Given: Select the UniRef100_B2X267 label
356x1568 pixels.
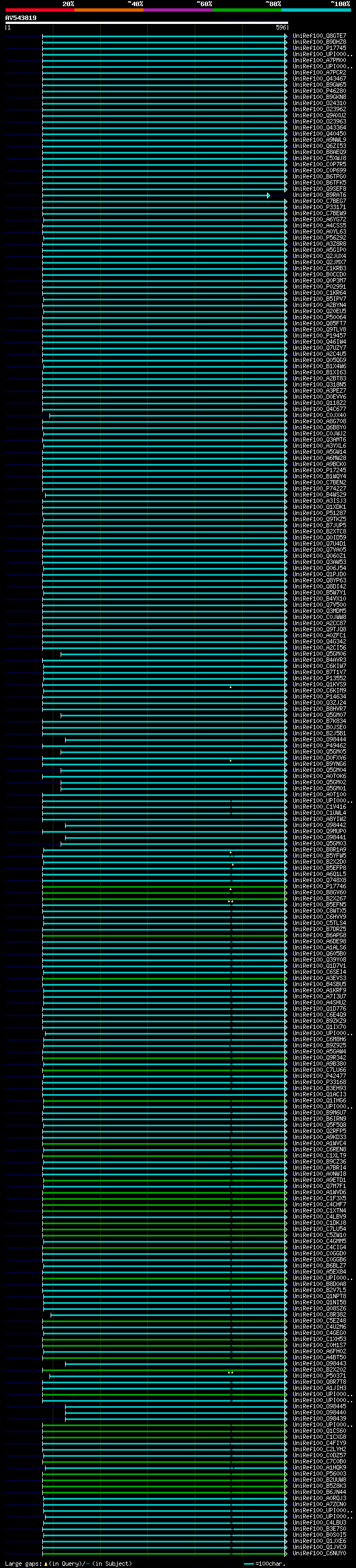Looking at the screenshot, I should (x=319, y=898).
